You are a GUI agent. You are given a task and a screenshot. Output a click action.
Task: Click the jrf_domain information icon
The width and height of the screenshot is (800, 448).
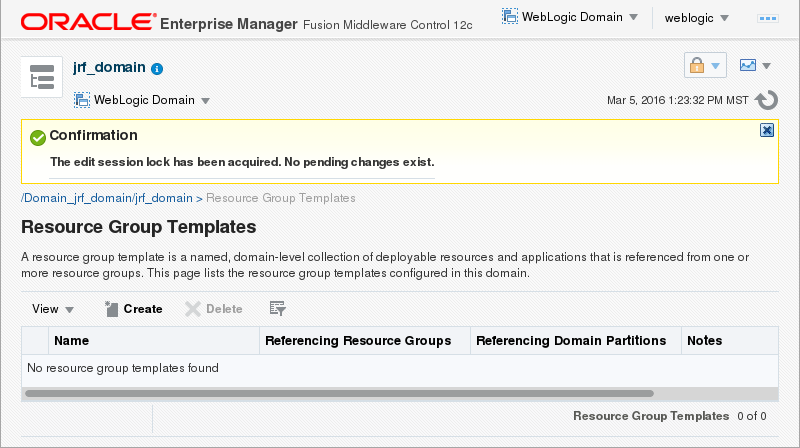coord(157,69)
